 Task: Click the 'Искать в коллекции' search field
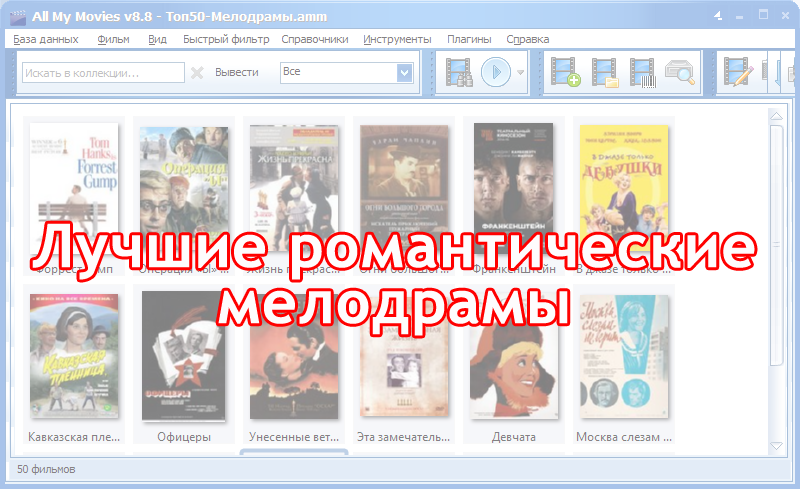103,72
